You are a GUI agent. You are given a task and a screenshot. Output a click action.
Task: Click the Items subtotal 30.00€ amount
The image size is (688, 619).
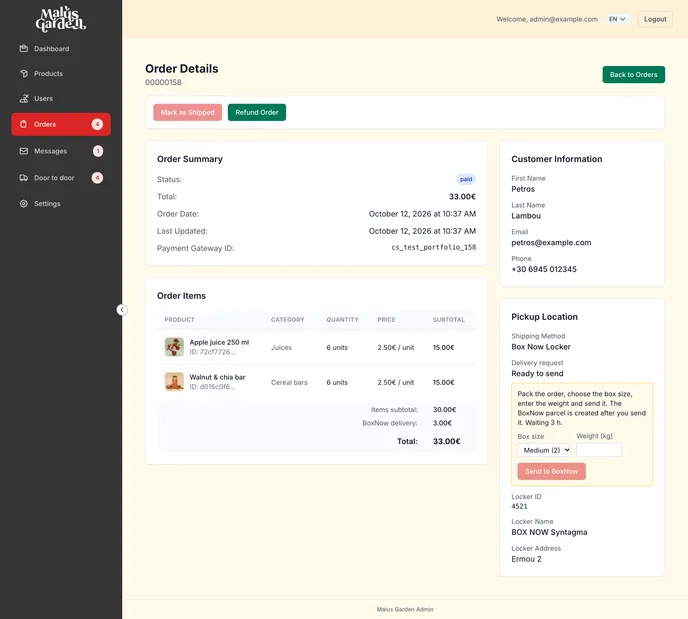tap(444, 410)
